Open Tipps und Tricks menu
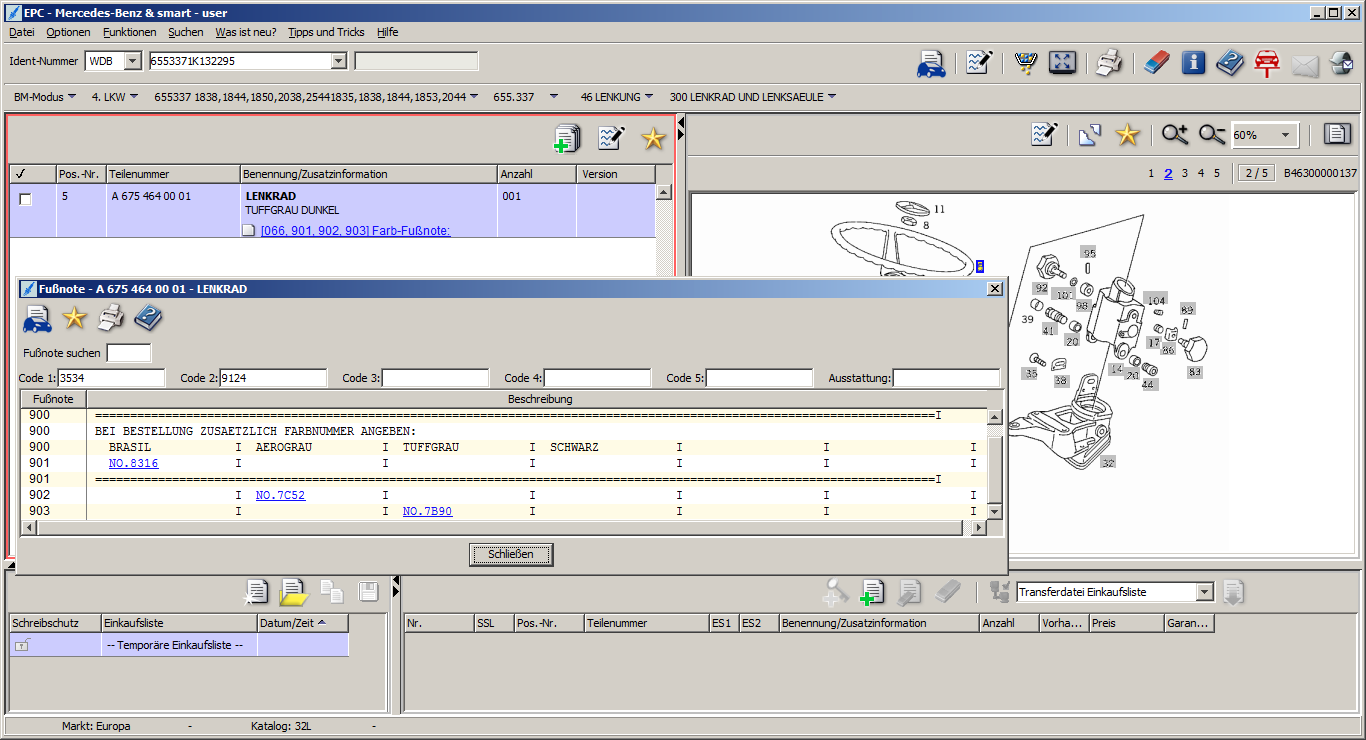 (326, 32)
